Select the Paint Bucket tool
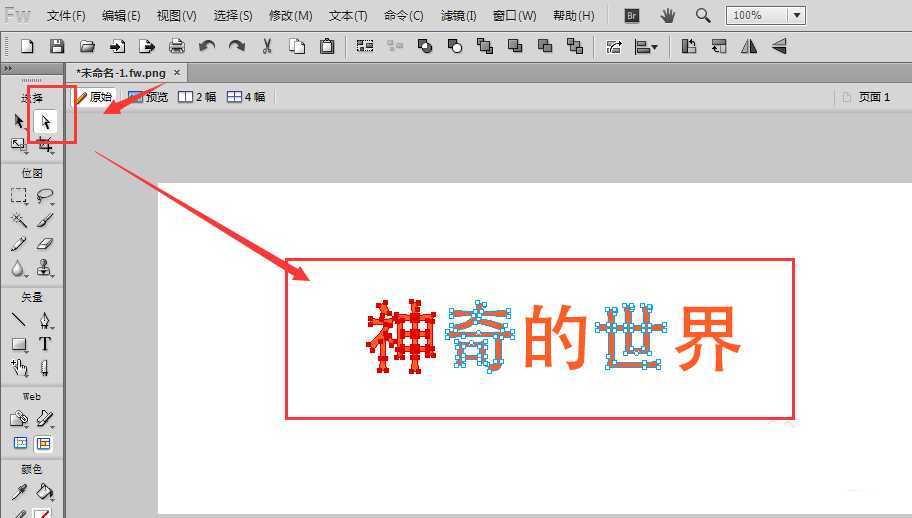Image resolution: width=912 pixels, height=518 pixels. pyautogui.click(x=45, y=492)
